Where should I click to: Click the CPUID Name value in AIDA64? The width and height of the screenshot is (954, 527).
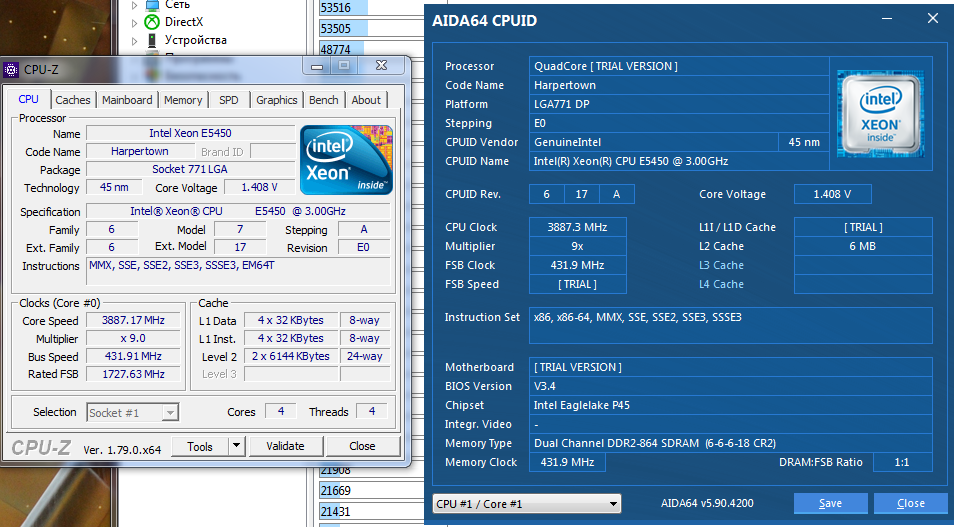tap(679, 161)
